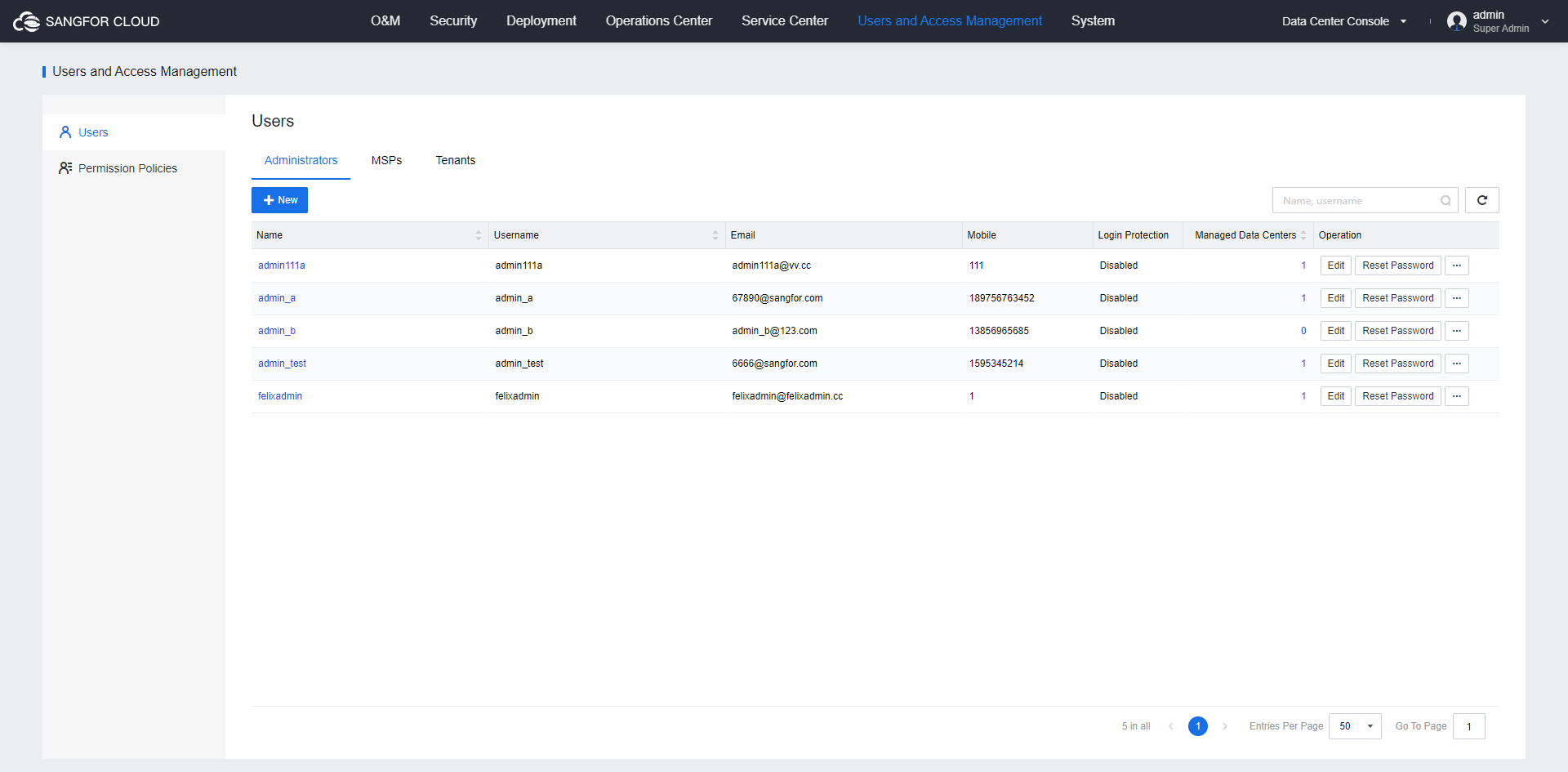Open Entries Per Page dropdown

pyautogui.click(x=1355, y=726)
